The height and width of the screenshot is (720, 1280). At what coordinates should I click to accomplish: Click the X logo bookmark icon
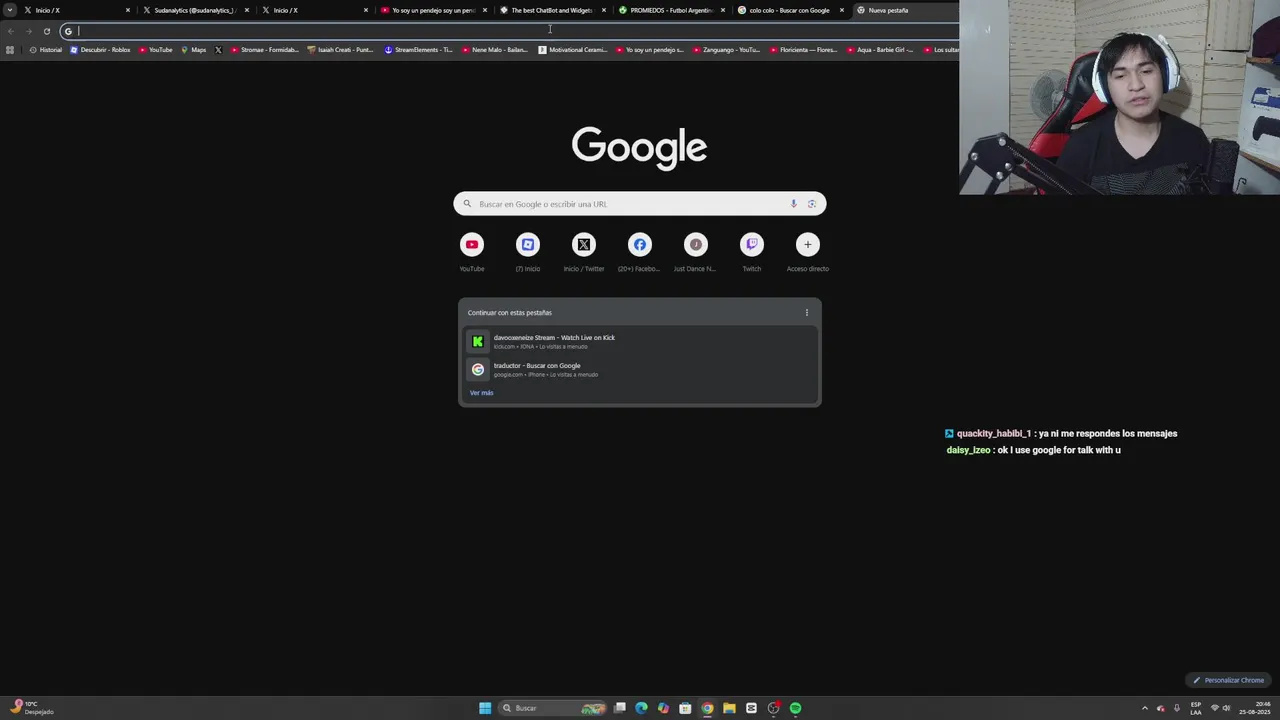pos(218,49)
